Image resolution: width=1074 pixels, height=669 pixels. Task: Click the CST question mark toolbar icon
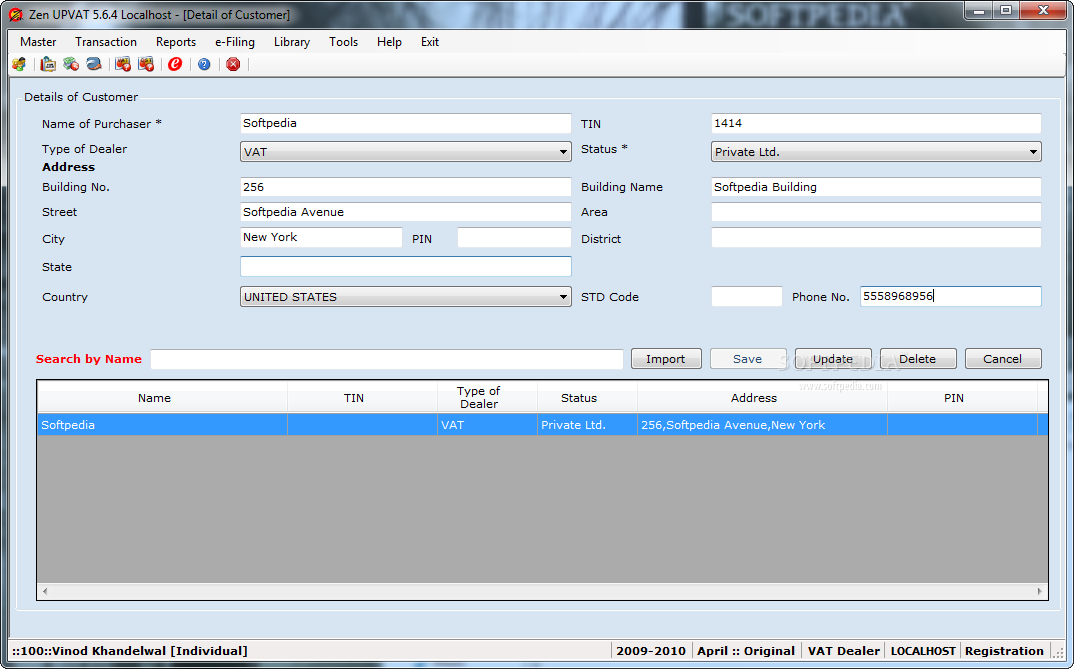[x=146, y=64]
